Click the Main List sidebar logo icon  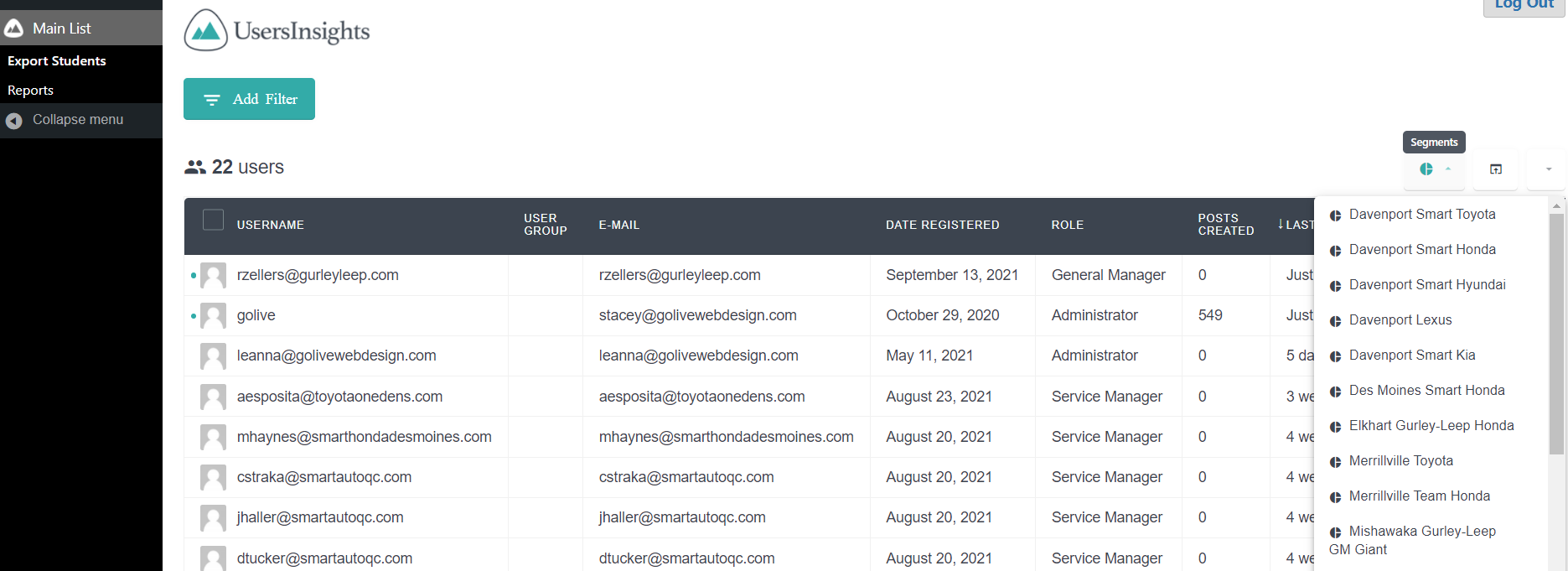13,29
